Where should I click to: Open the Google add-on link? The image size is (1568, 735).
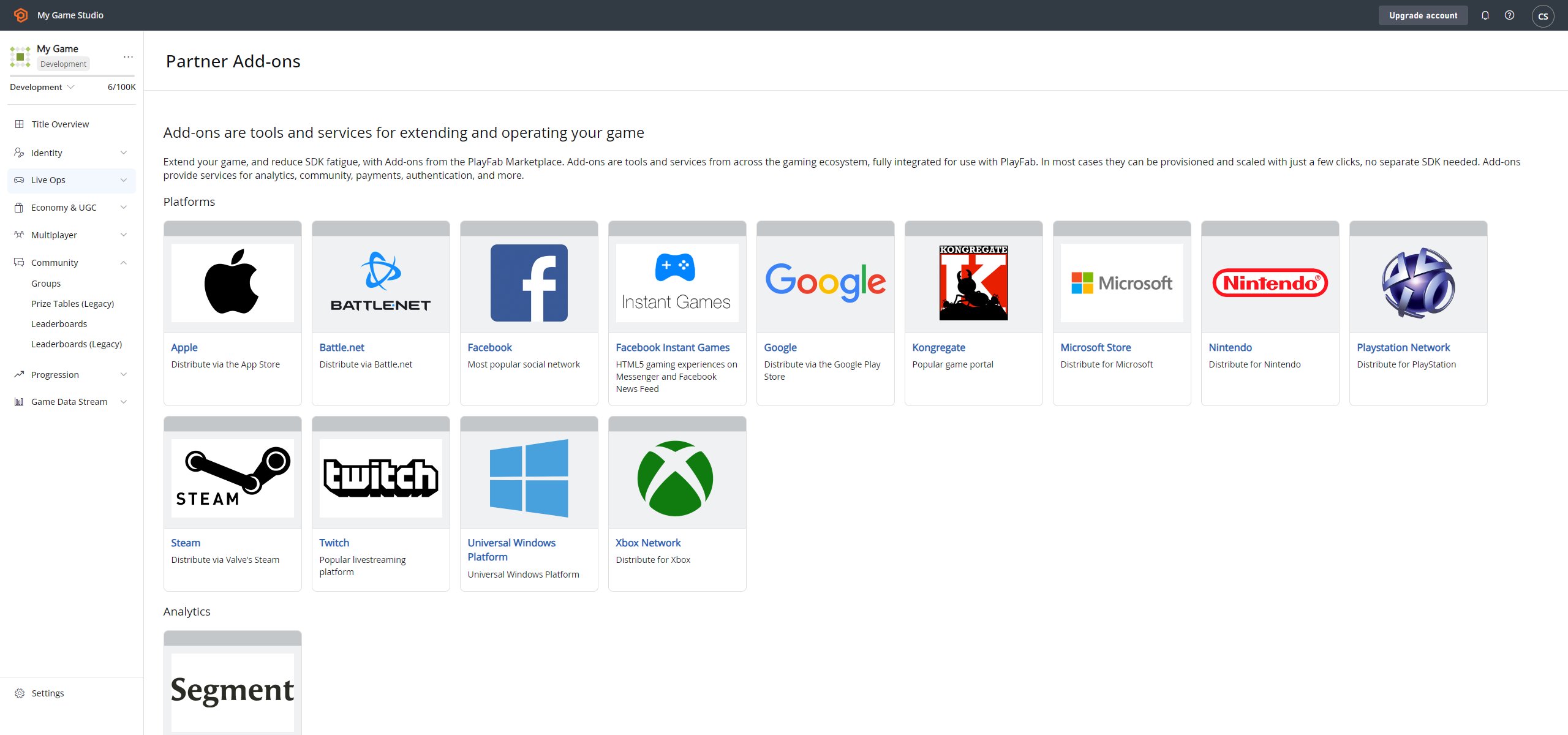[780, 347]
